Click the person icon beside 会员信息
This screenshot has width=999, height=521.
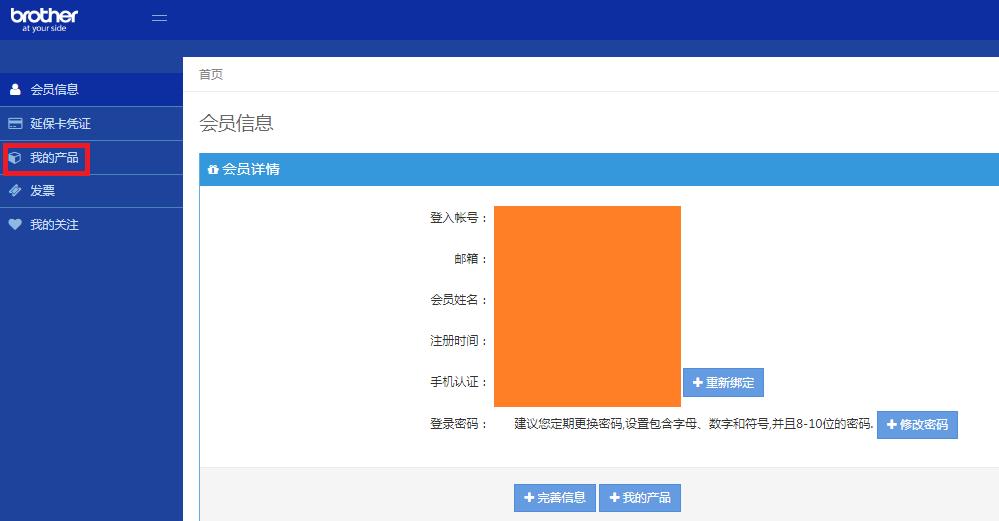click(x=15, y=89)
